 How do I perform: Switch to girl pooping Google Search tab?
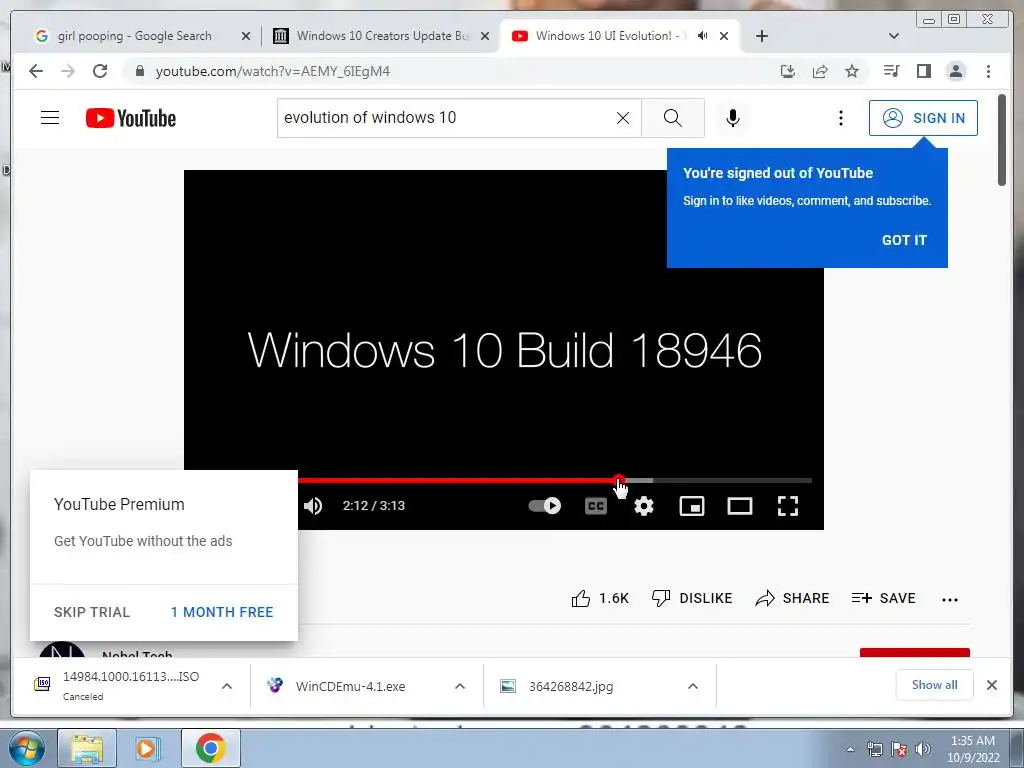(x=134, y=36)
